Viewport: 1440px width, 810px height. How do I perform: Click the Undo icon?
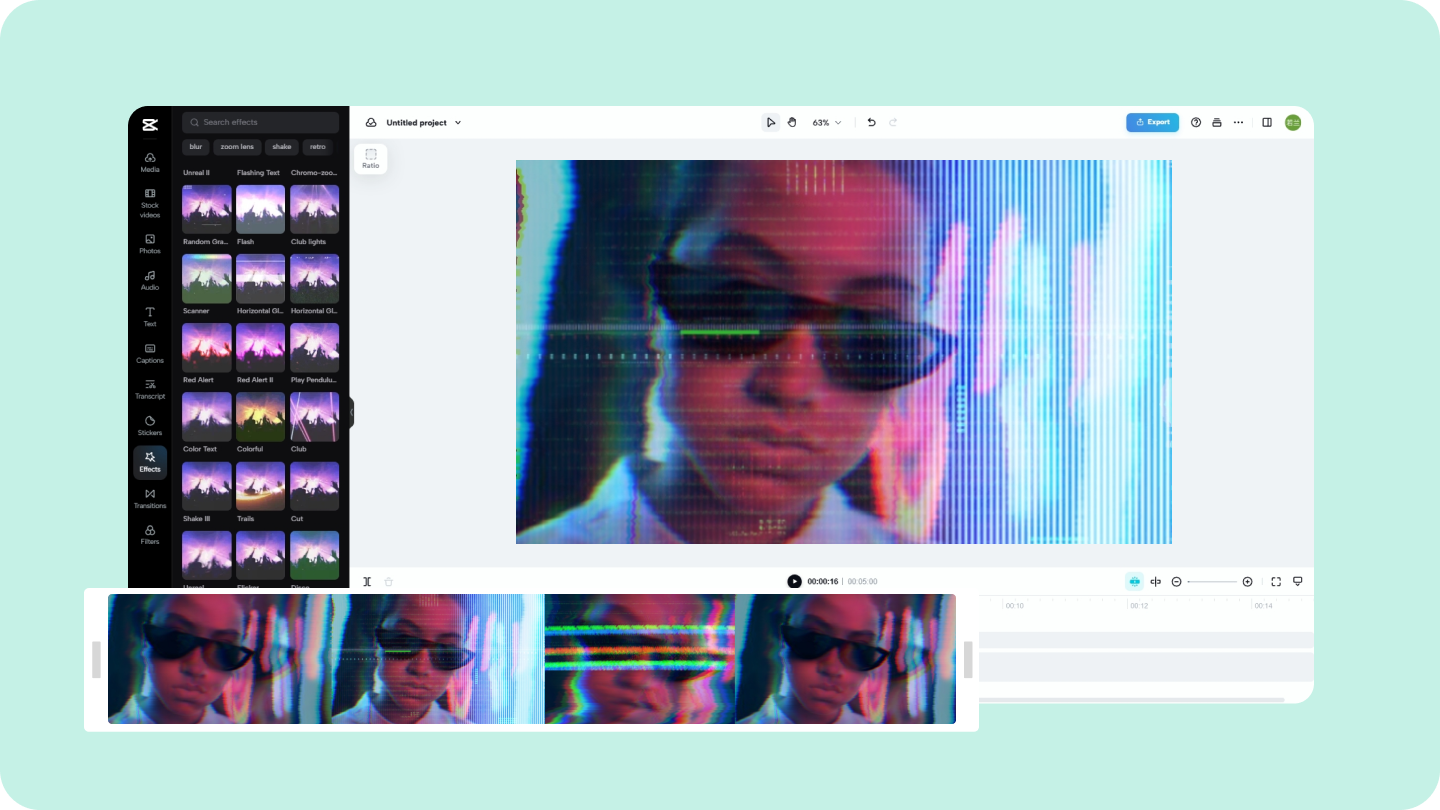[x=870, y=122]
